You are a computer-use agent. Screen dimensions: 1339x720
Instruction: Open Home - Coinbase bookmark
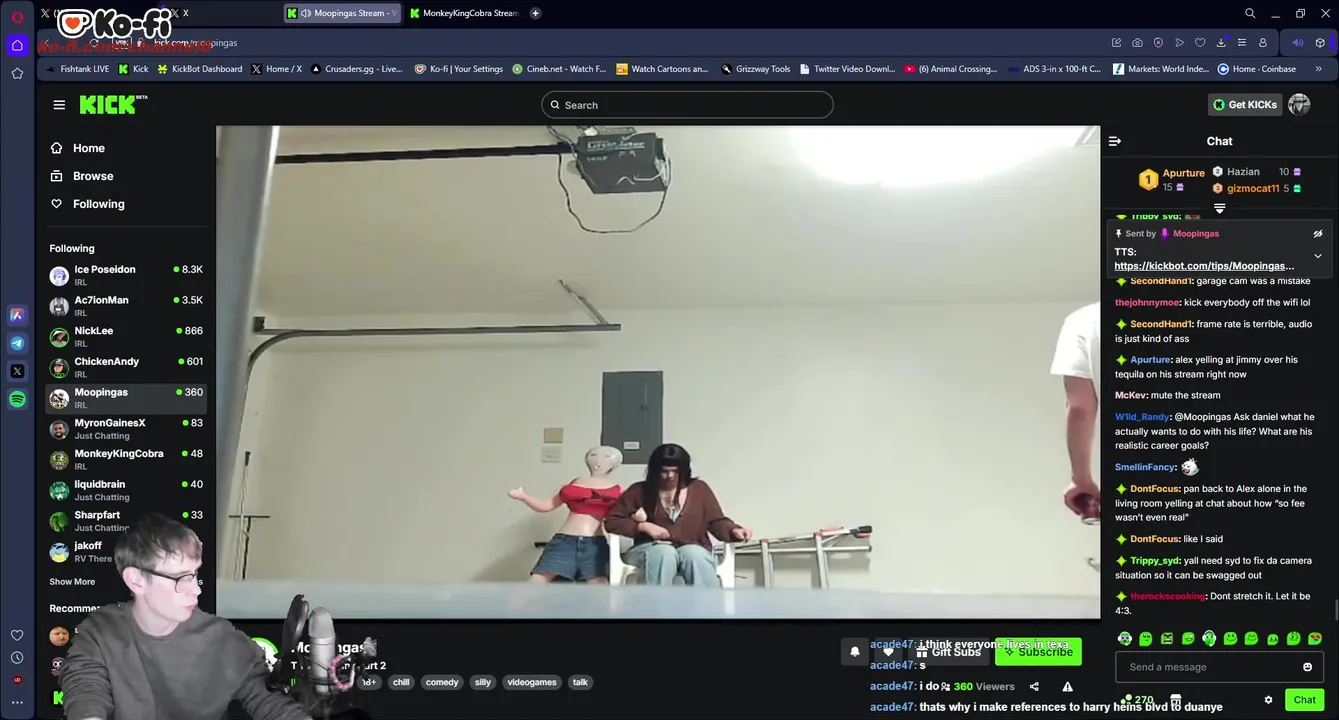1256,69
